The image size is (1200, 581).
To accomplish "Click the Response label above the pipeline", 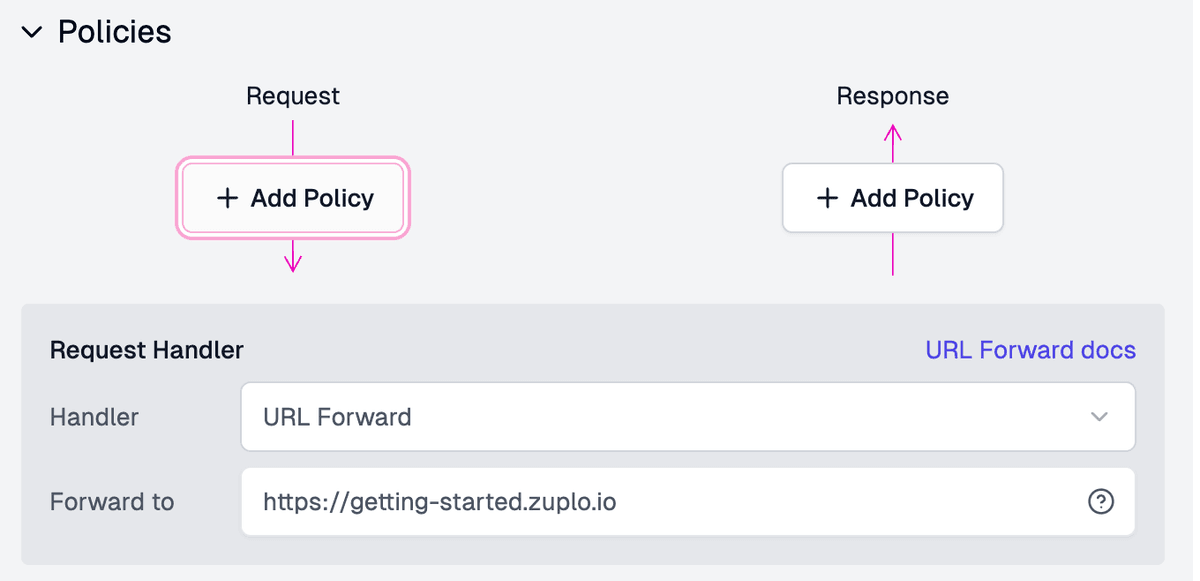I will point(892,95).
